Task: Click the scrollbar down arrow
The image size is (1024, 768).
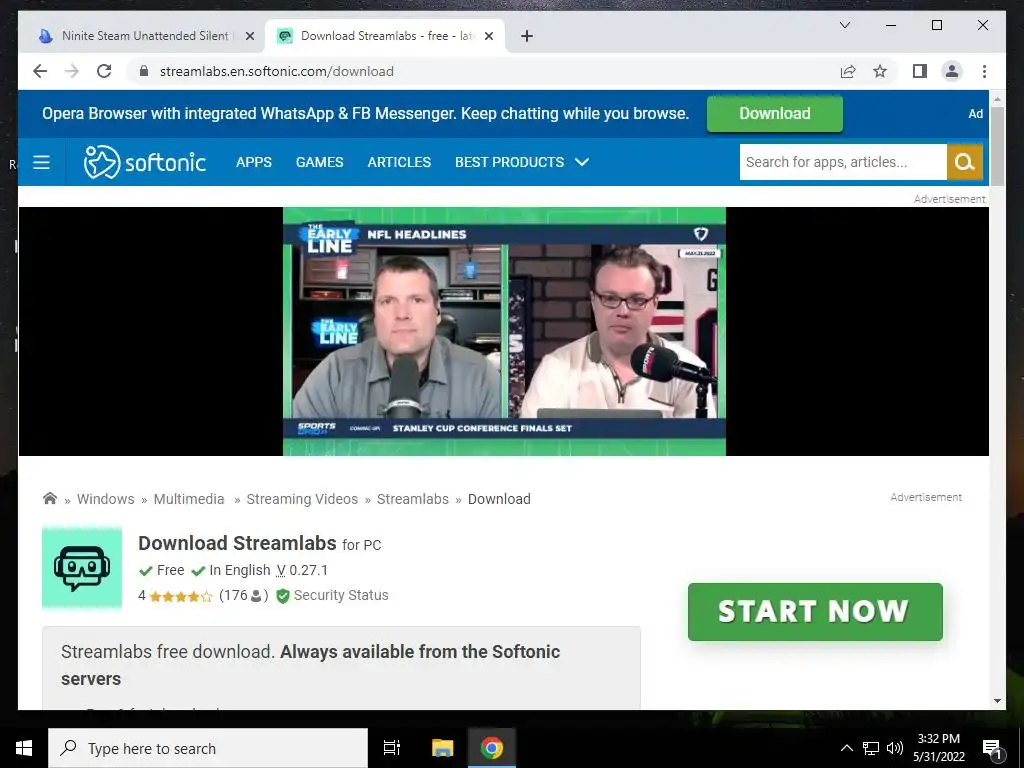Action: 997,701
